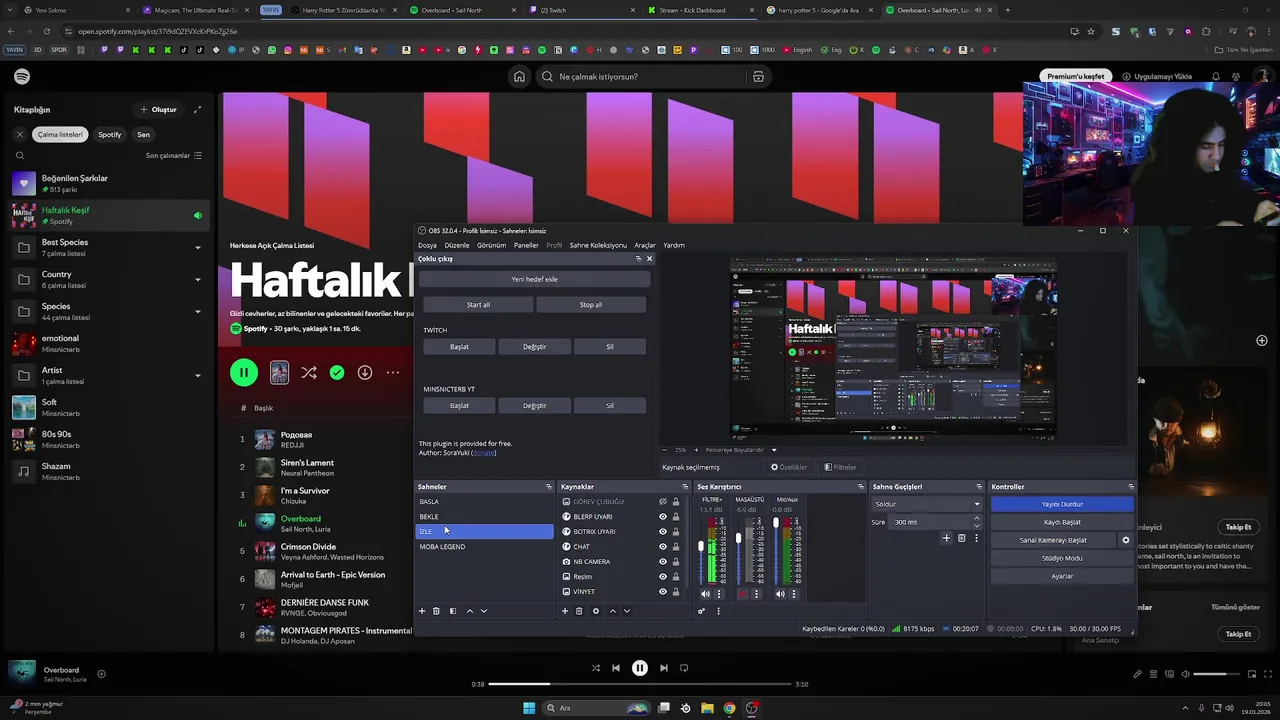Unmute the MASAÜSTÜ audio channel
The width and height of the screenshot is (1280, 720).
coord(742,594)
